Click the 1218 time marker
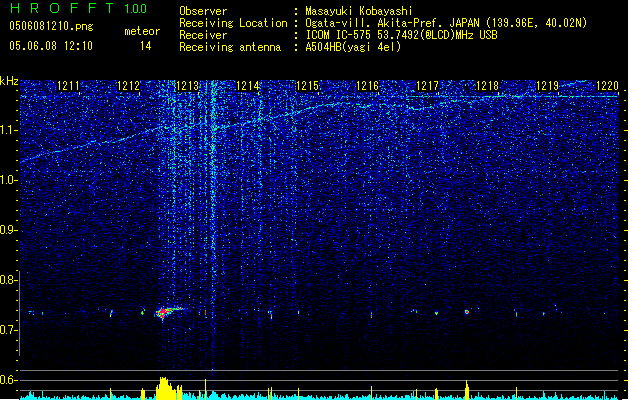This screenshot has width=629, height=400. [487, 86]
